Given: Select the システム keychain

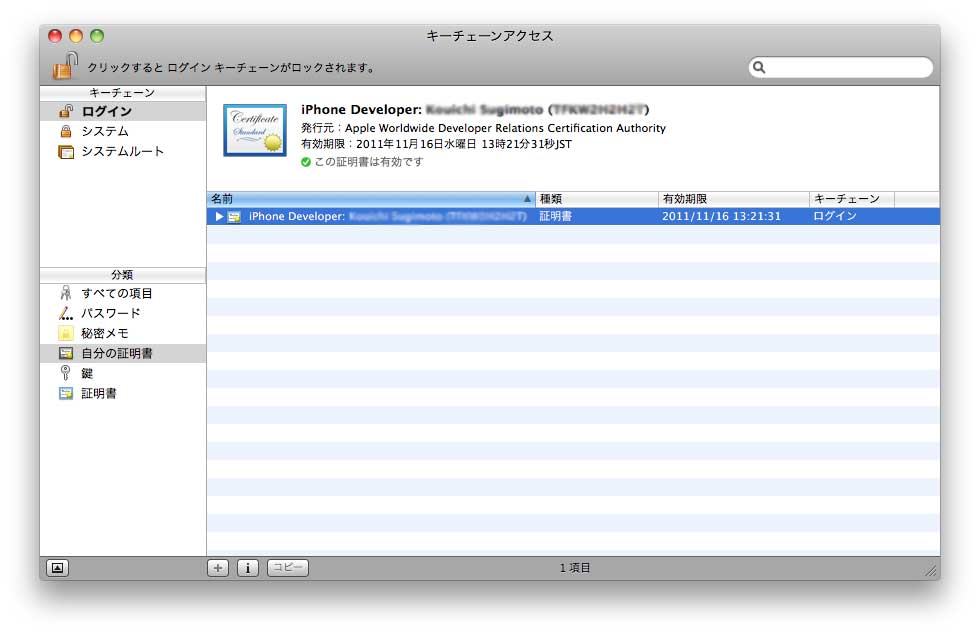Looking at the screenshot, I should (104, 131).
